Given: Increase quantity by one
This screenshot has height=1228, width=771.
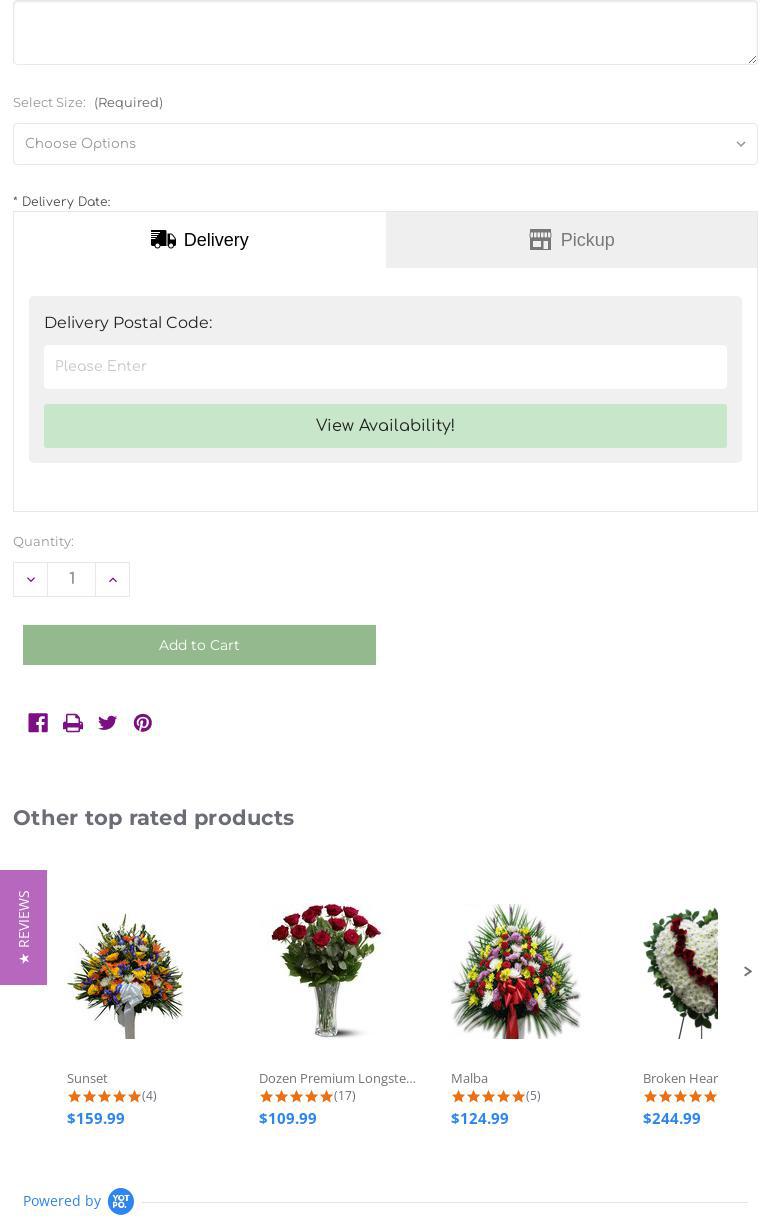Looking at the screenshot, I should [x=112, y=580].
